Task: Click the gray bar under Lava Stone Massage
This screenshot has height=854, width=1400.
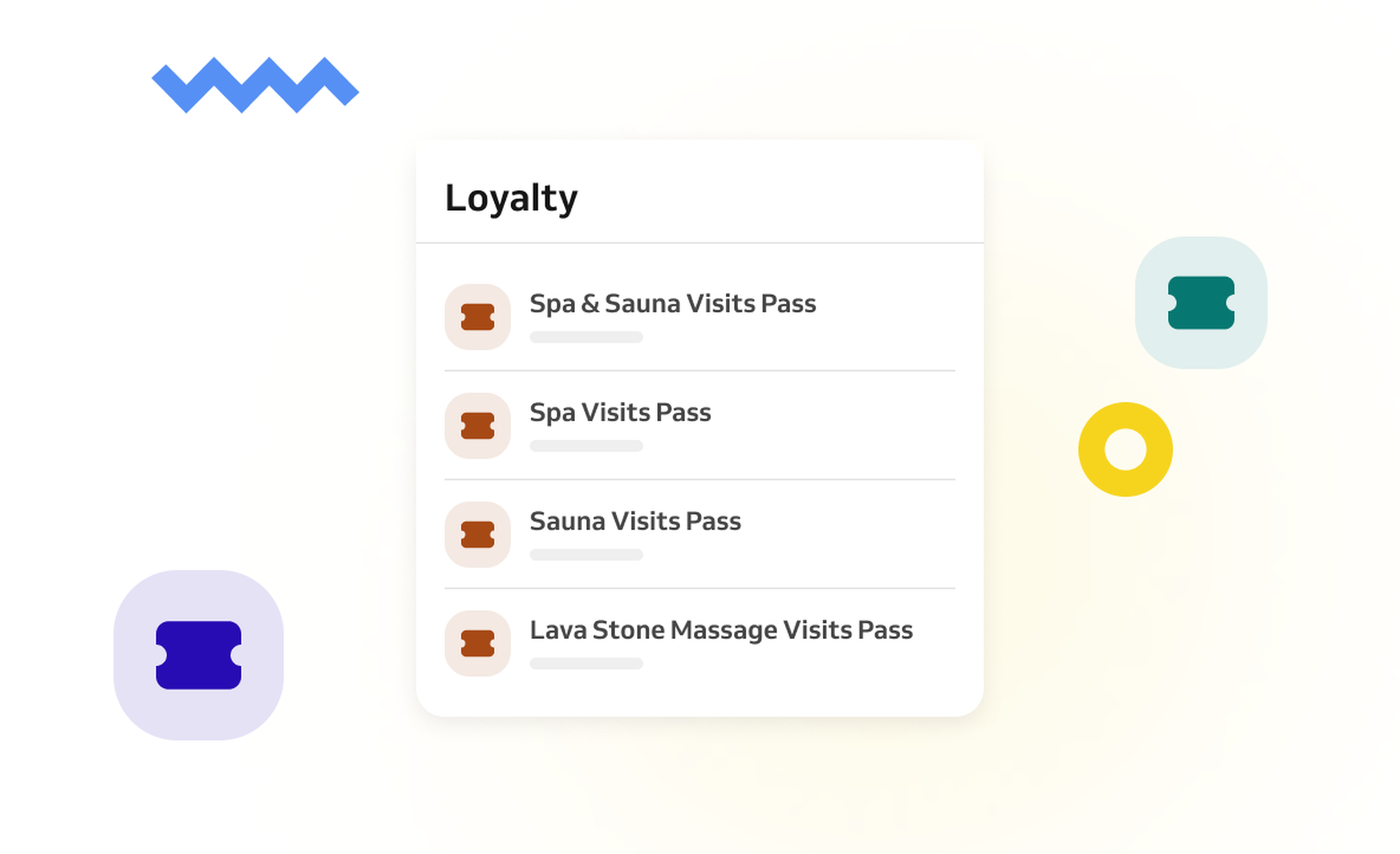Action: pyautogui.click(x=586, y=664)
